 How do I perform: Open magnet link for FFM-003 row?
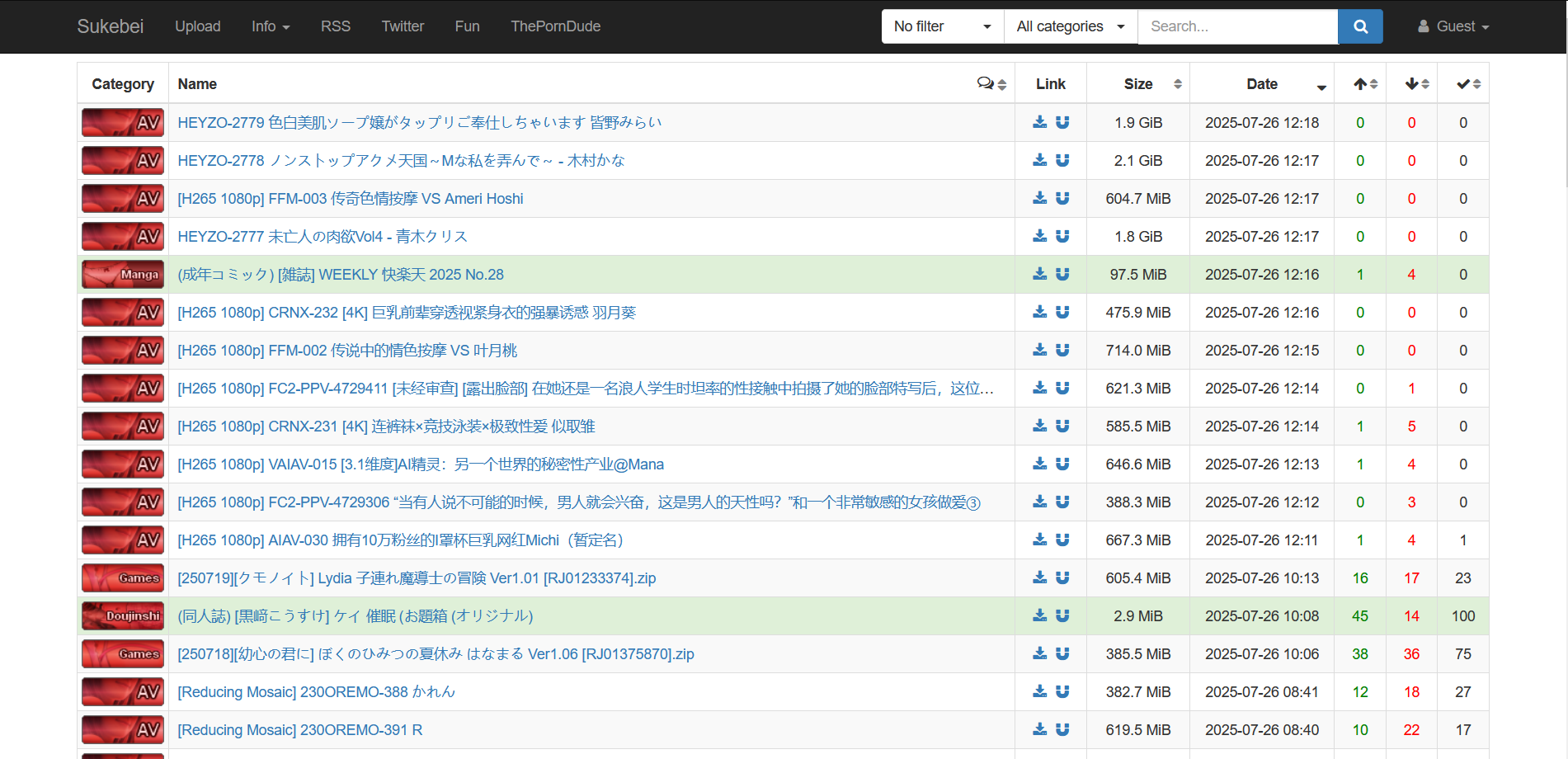[1062, 198]
